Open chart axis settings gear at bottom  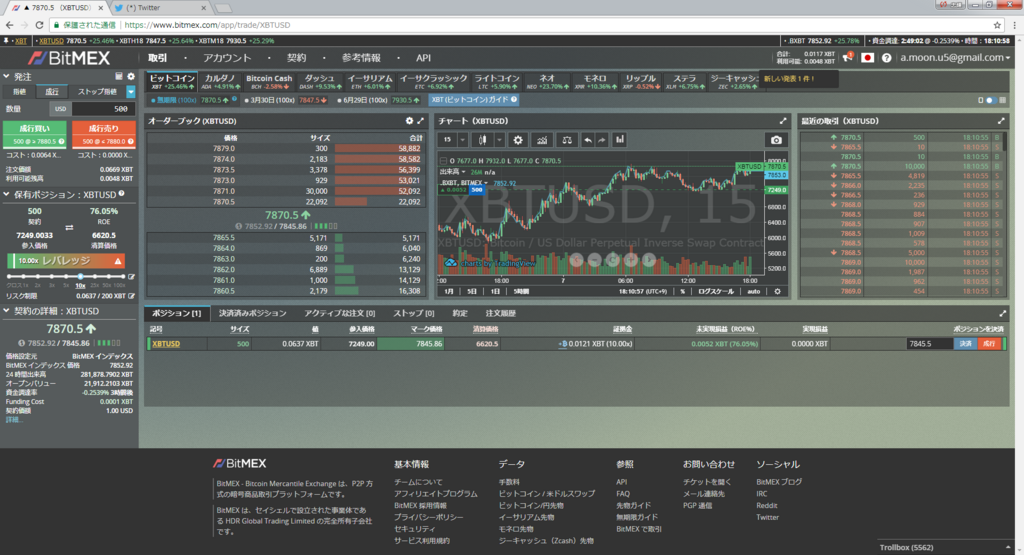tap(777, 291)
